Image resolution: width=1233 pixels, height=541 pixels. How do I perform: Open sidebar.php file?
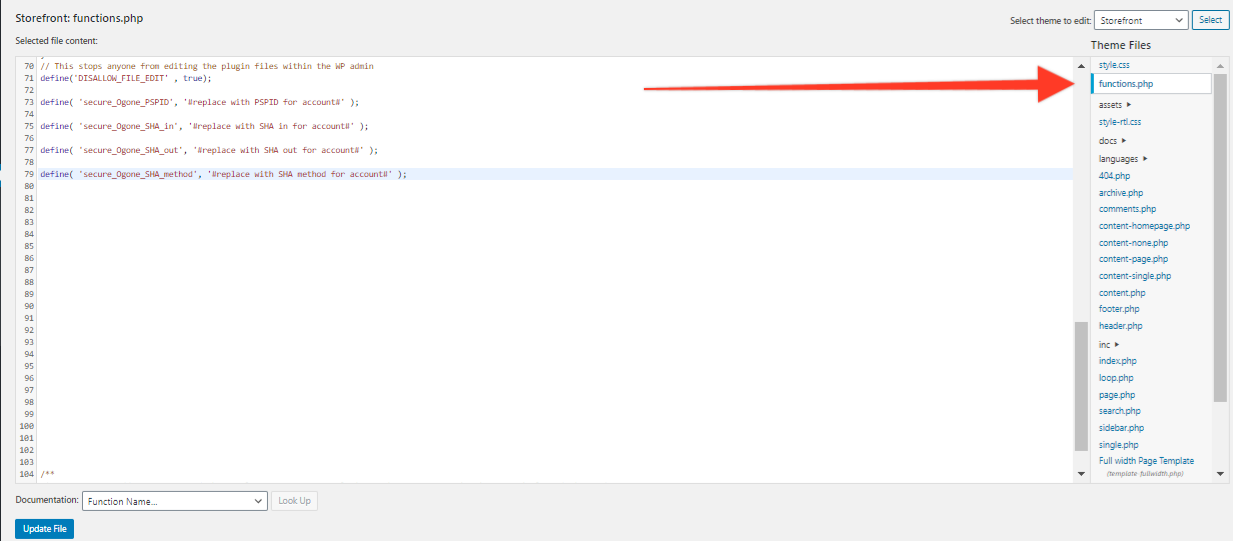(x=1121, y=428)
